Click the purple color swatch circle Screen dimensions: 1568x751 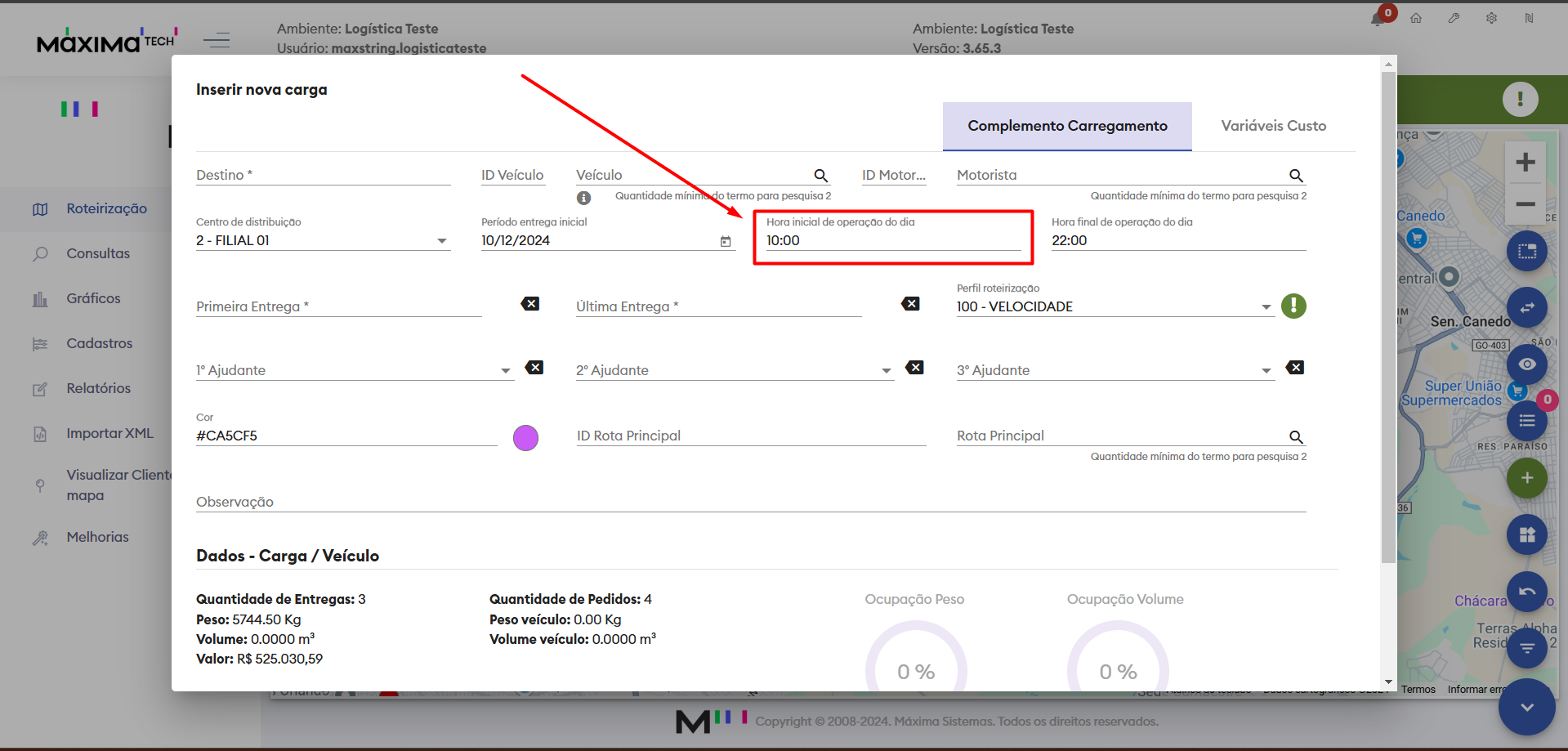click(x=525, y=438)
